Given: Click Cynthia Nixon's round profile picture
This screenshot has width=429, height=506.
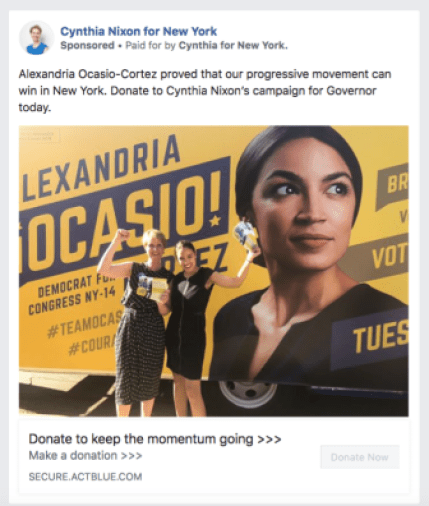Looking at the screenshot, I should (x=36, y=38).
